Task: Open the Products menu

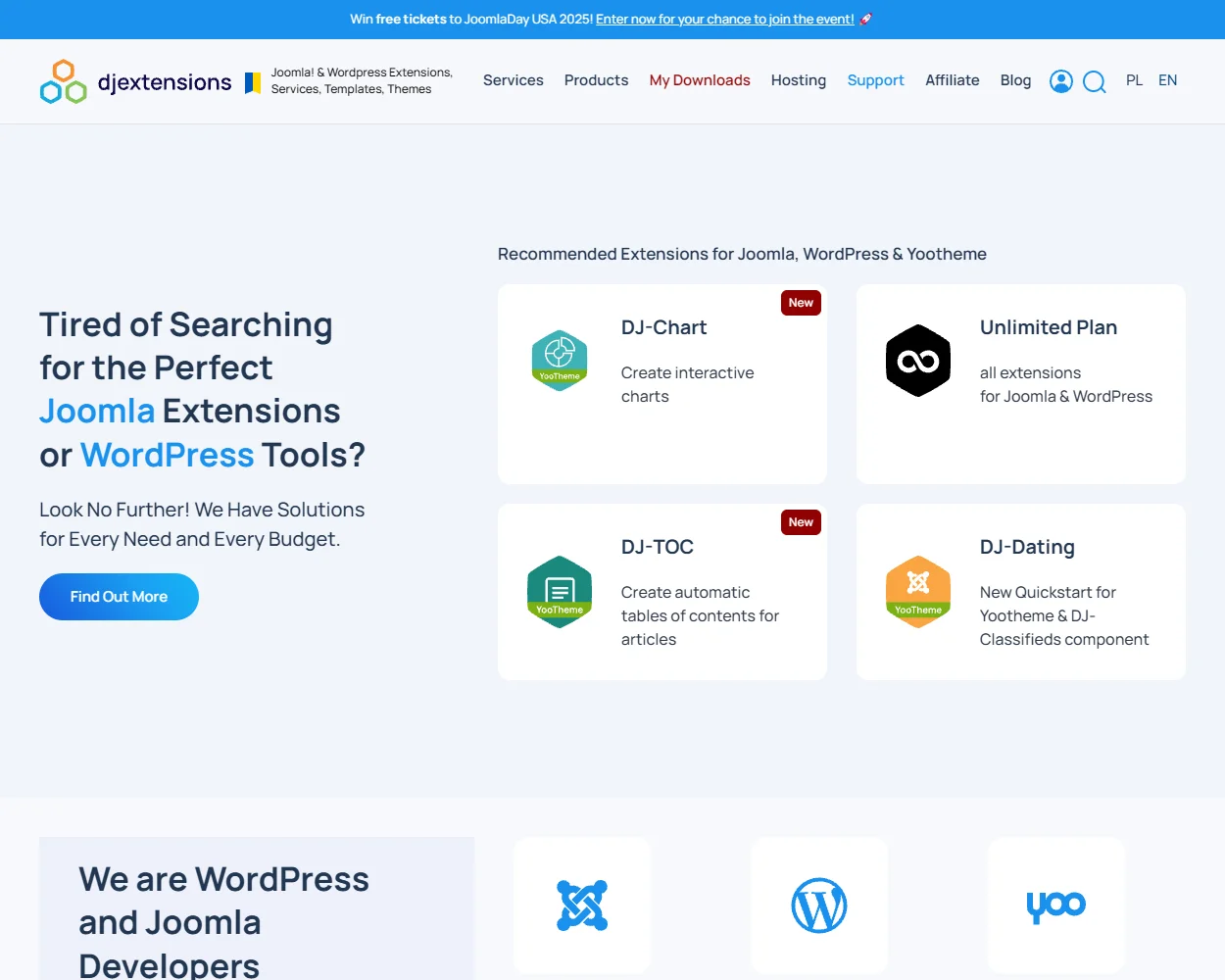Action: (597, 80)
